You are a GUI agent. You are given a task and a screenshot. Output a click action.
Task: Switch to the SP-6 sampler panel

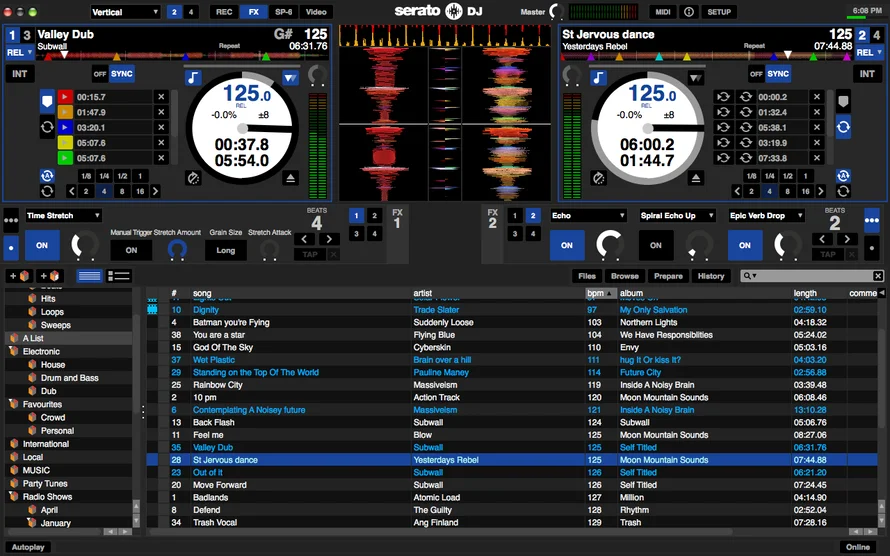(283, 12)
